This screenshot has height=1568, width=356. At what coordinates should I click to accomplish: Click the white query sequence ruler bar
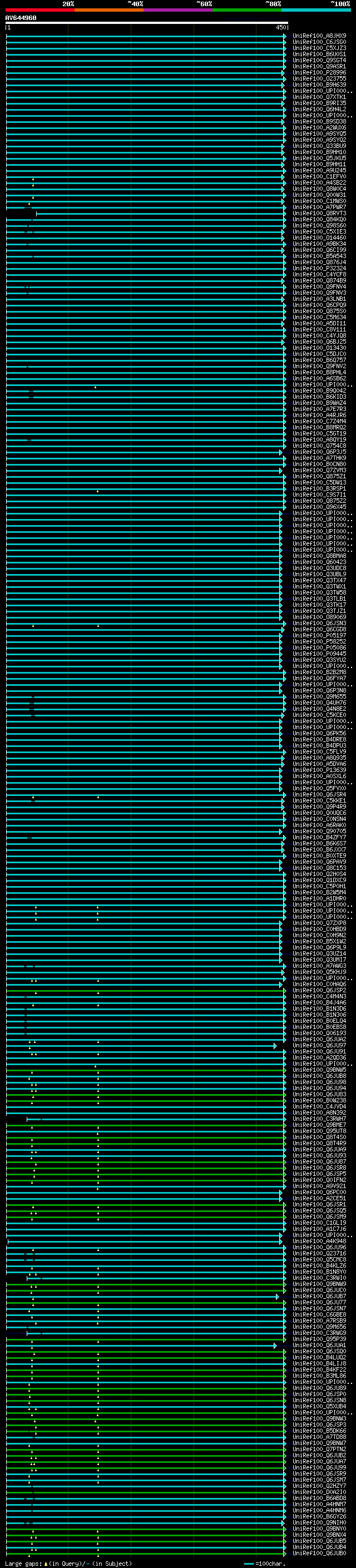point(147,23)
